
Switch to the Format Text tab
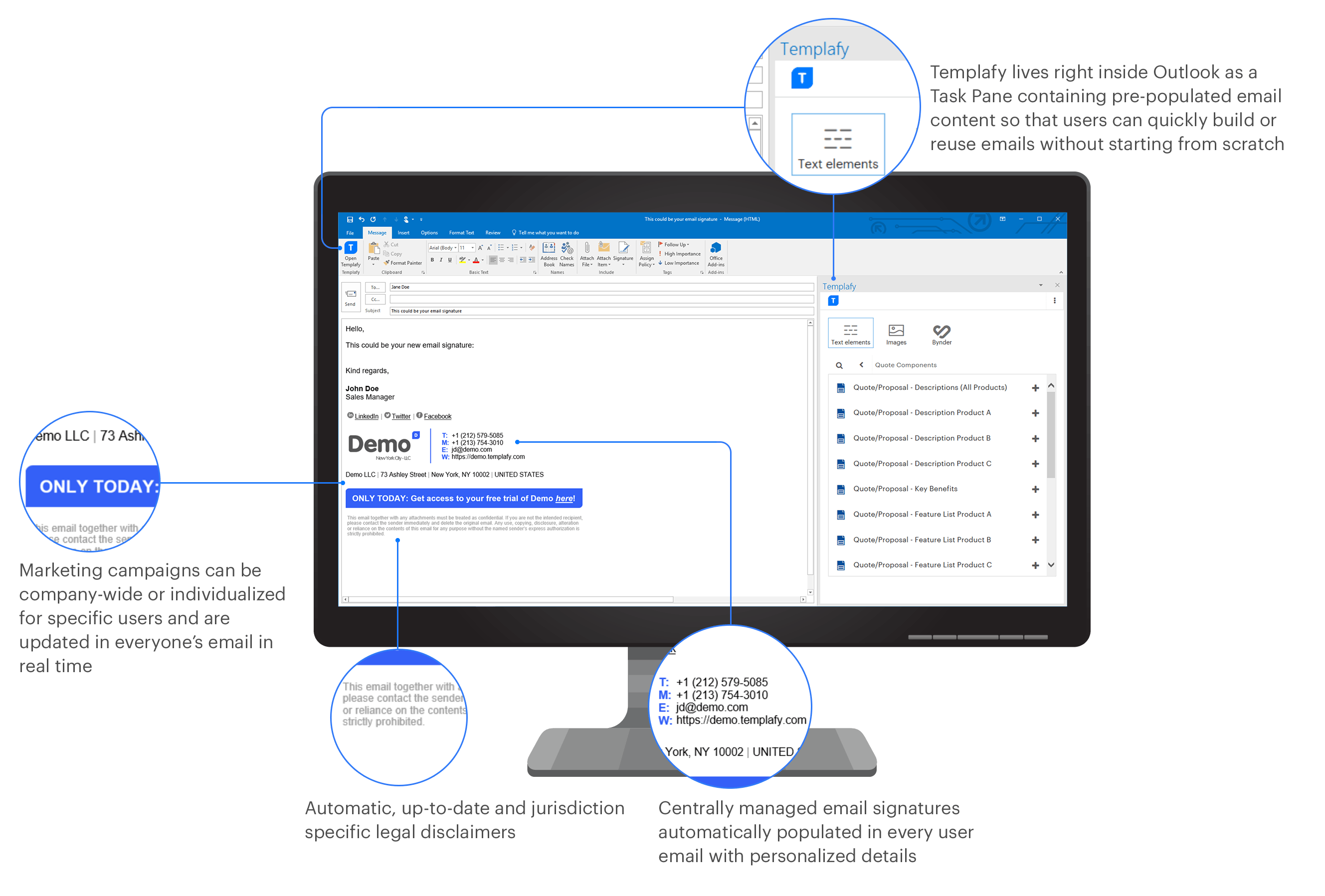pyautogui.click(x=461, y=232)
